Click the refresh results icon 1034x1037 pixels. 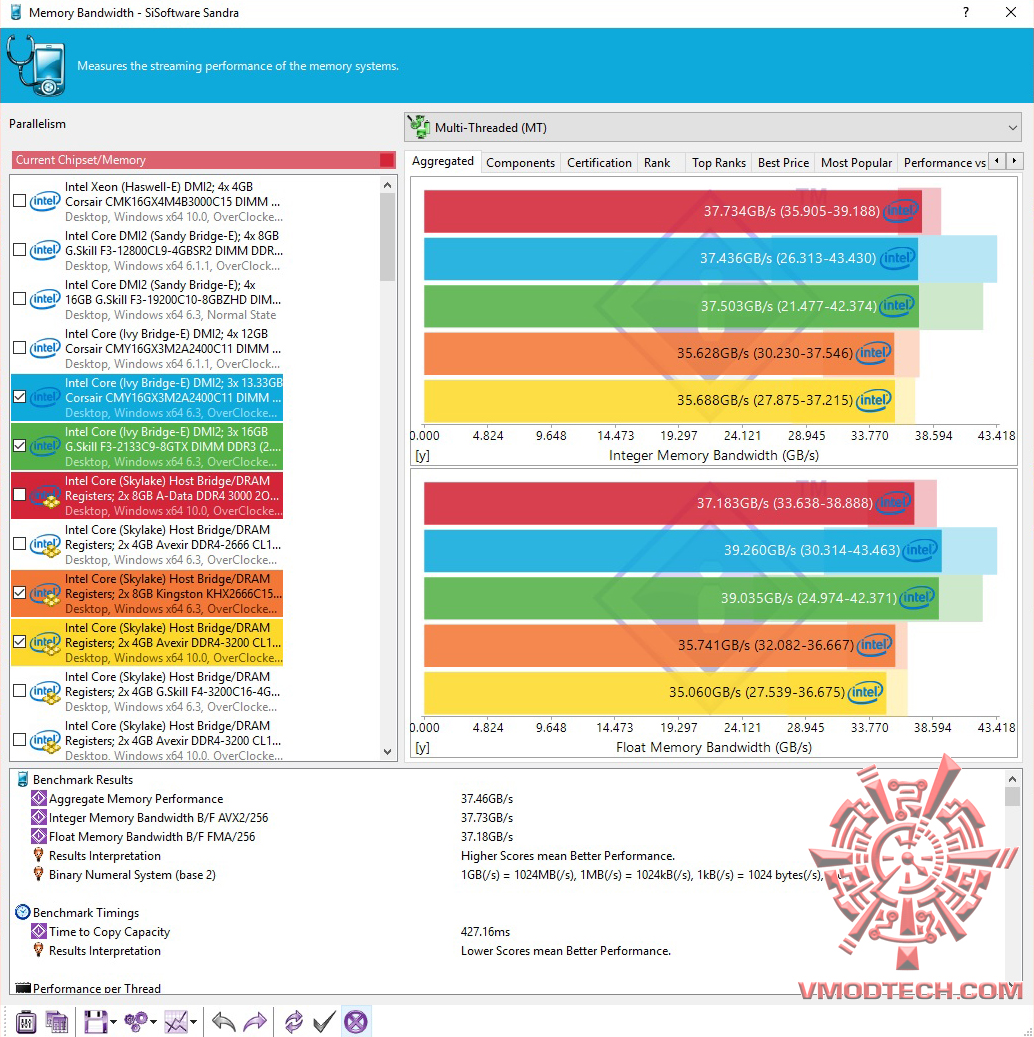click(294, 1022)
